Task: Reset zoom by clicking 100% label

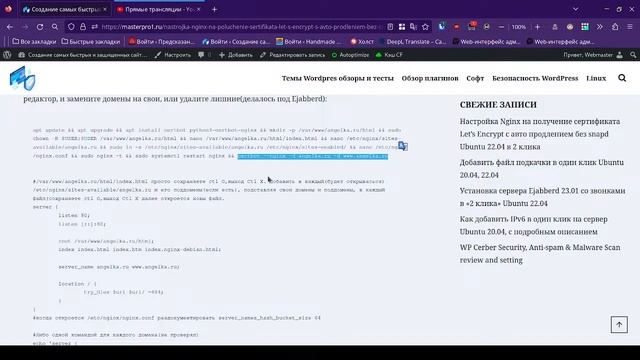Action: click(x=519, y=27)
